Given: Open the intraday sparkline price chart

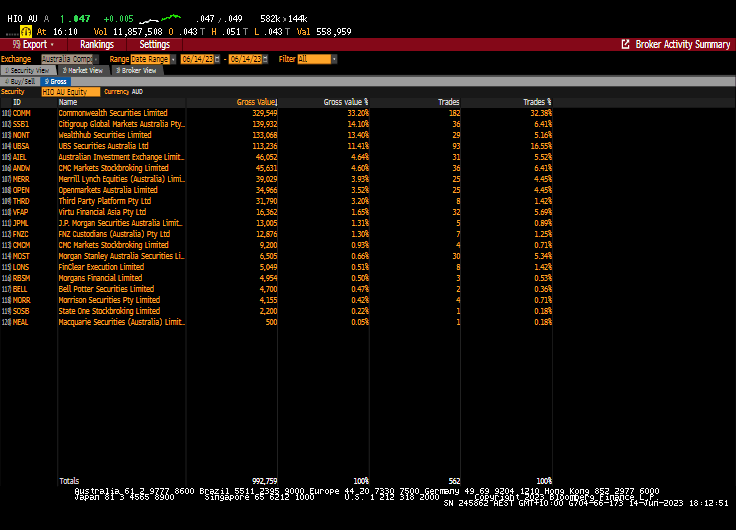Looking at the screenshot, I should coord(160,19).
